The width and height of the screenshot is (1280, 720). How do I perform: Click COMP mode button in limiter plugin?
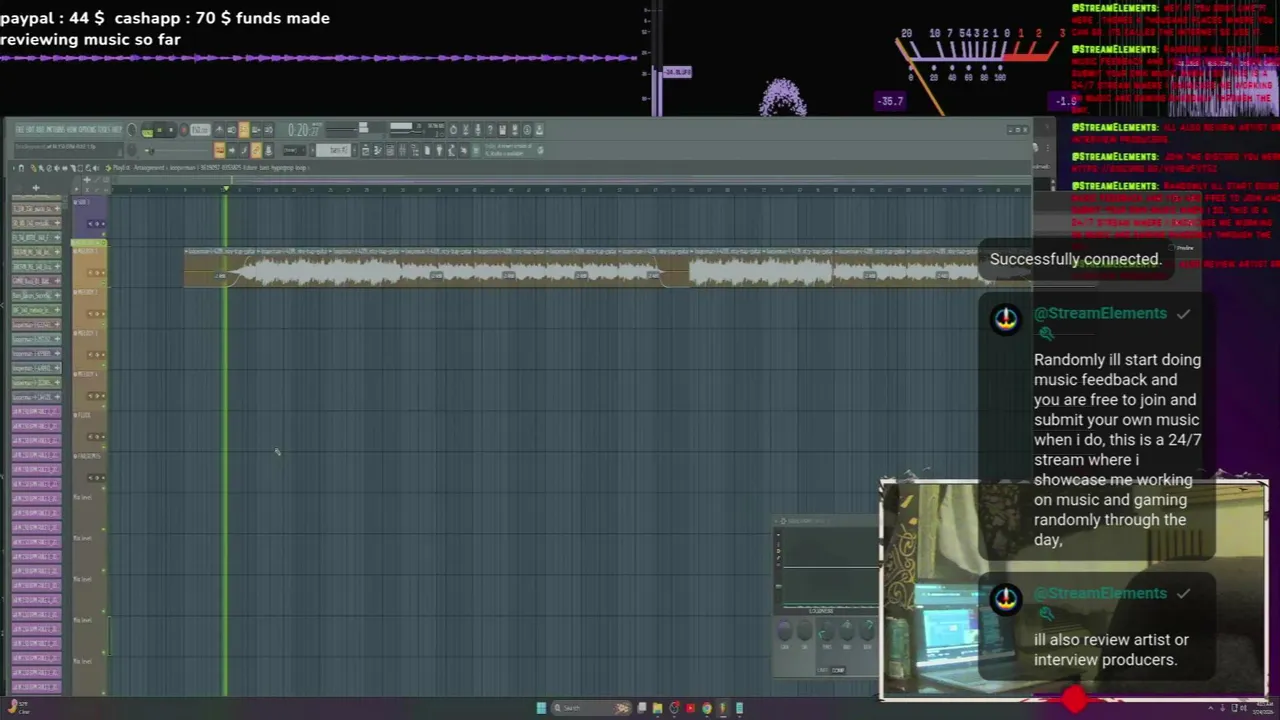point(838,671)
